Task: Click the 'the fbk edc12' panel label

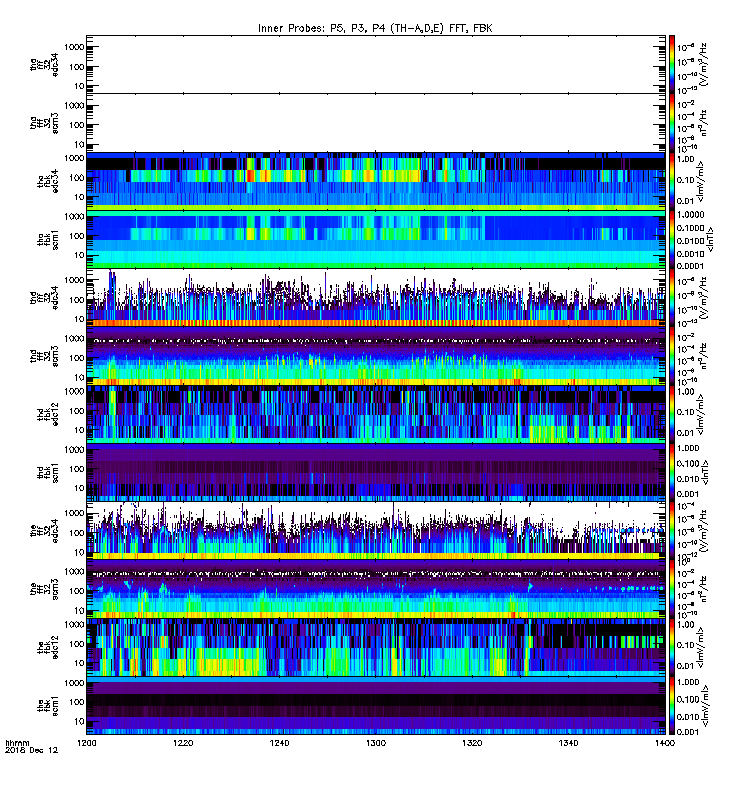Action: (x=48, y=647)
